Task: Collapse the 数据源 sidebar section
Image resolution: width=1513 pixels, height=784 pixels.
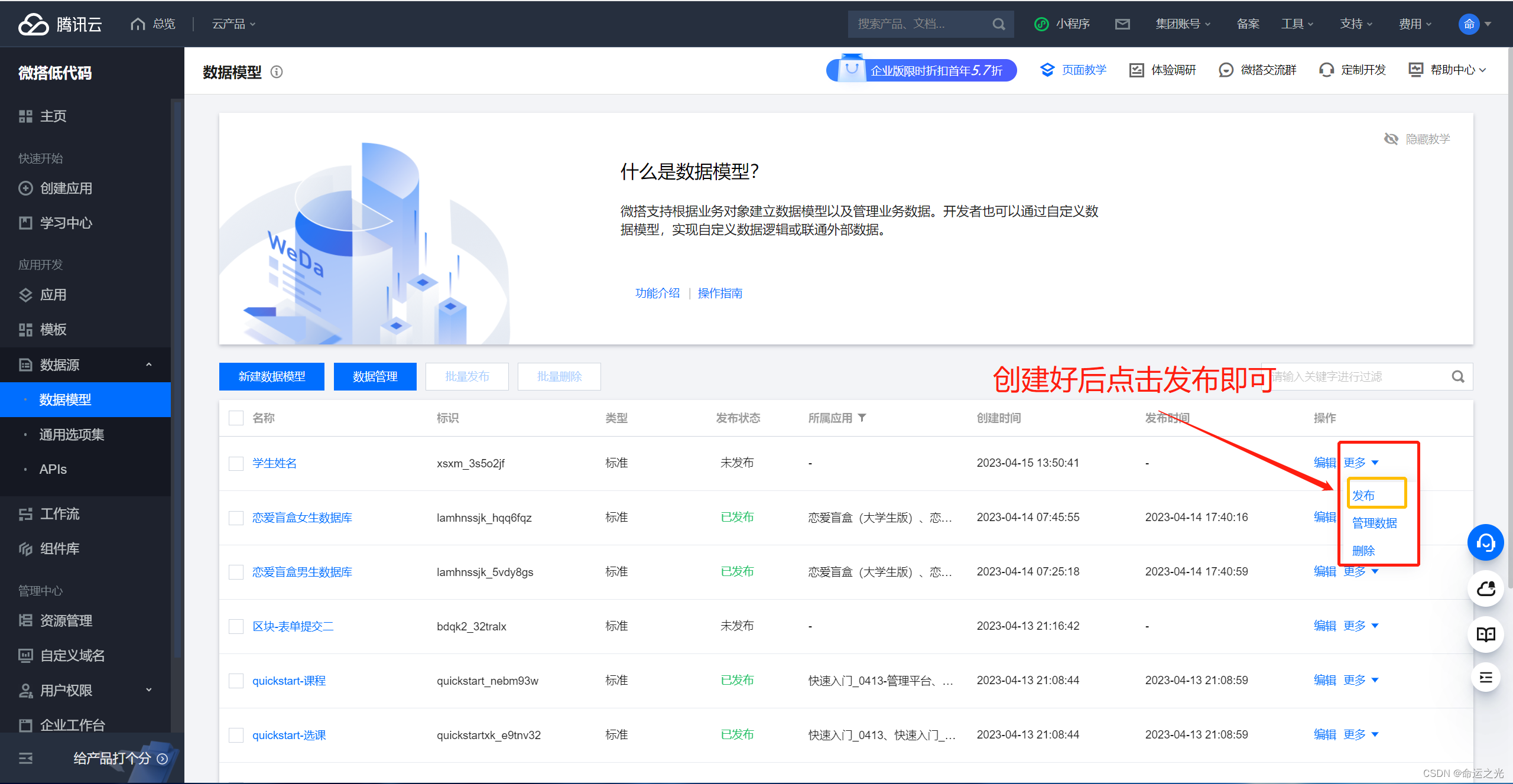Action: pyautogui.click(x=149, y=365)
